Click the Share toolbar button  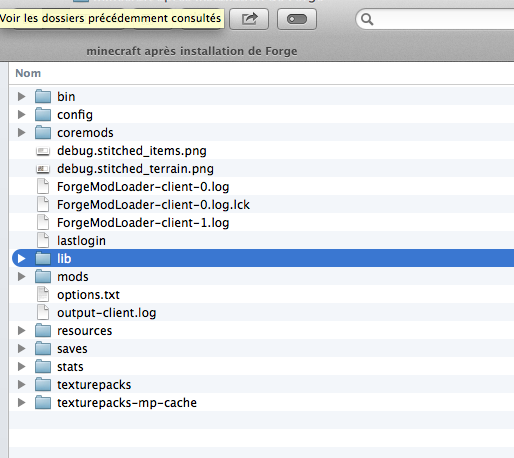(x=249, y=19)
